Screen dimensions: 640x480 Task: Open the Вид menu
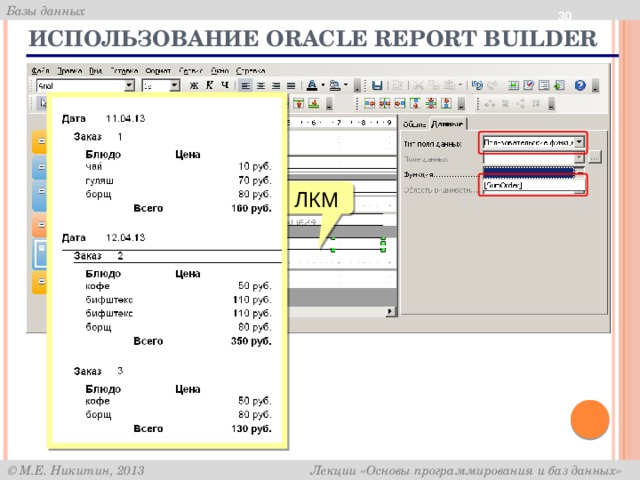pos(96,71)
